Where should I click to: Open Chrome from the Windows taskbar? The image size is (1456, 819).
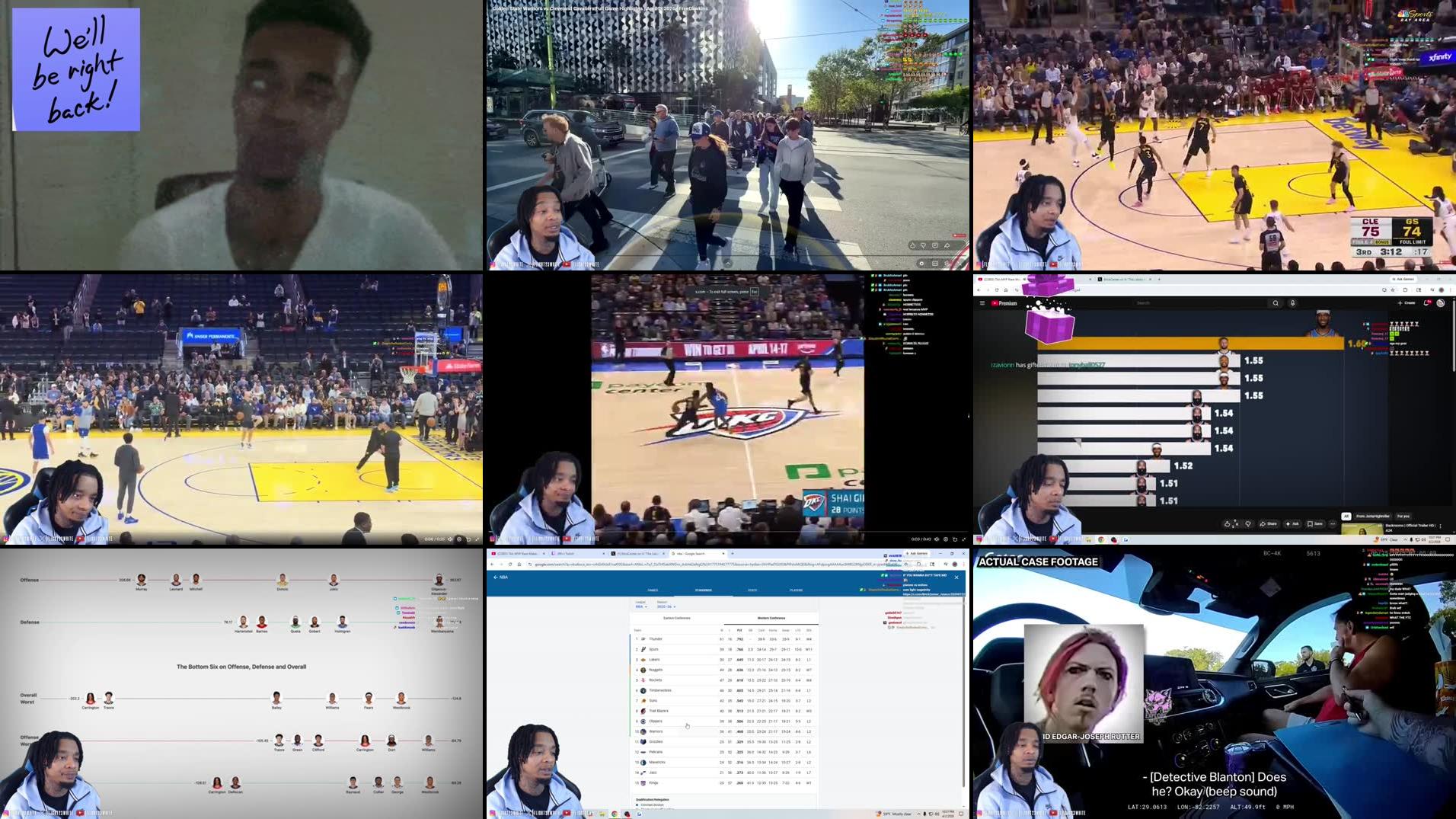click(615, 814)
